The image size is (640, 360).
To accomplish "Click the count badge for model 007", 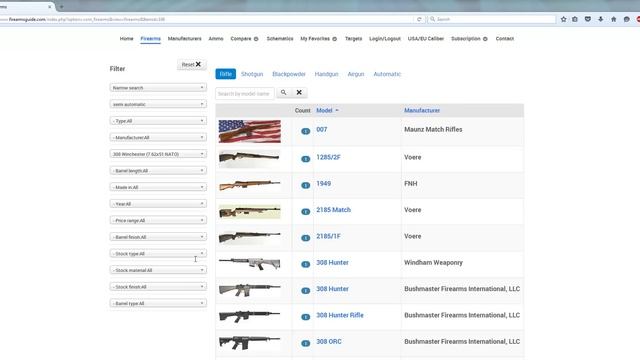I will (x=305, y=131).
